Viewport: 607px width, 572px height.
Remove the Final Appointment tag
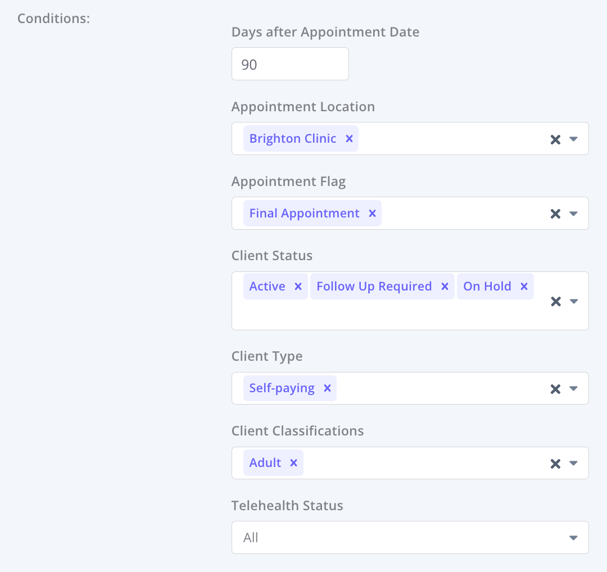click(x=372, y=214)
